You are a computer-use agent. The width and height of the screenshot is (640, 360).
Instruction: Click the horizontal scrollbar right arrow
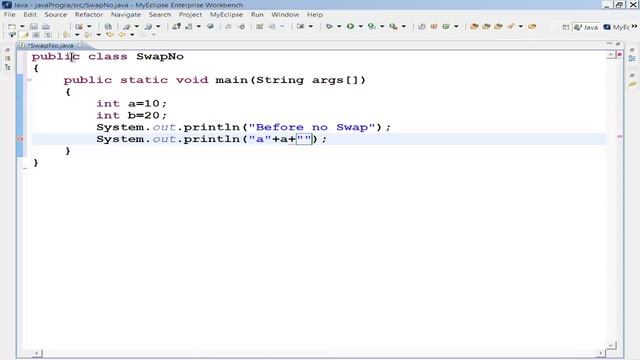point(601,353)
